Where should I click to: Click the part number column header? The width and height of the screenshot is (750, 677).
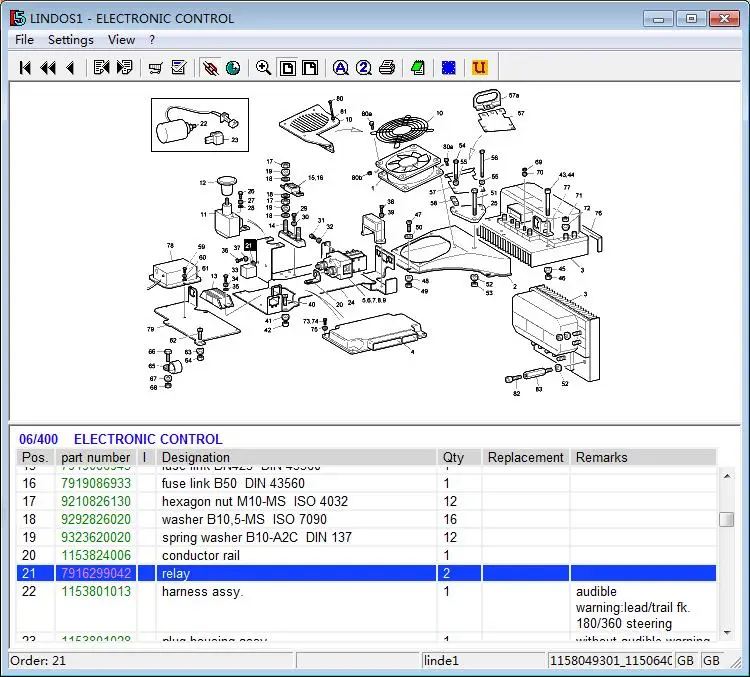pyautogui.click(x=96, y=457)
